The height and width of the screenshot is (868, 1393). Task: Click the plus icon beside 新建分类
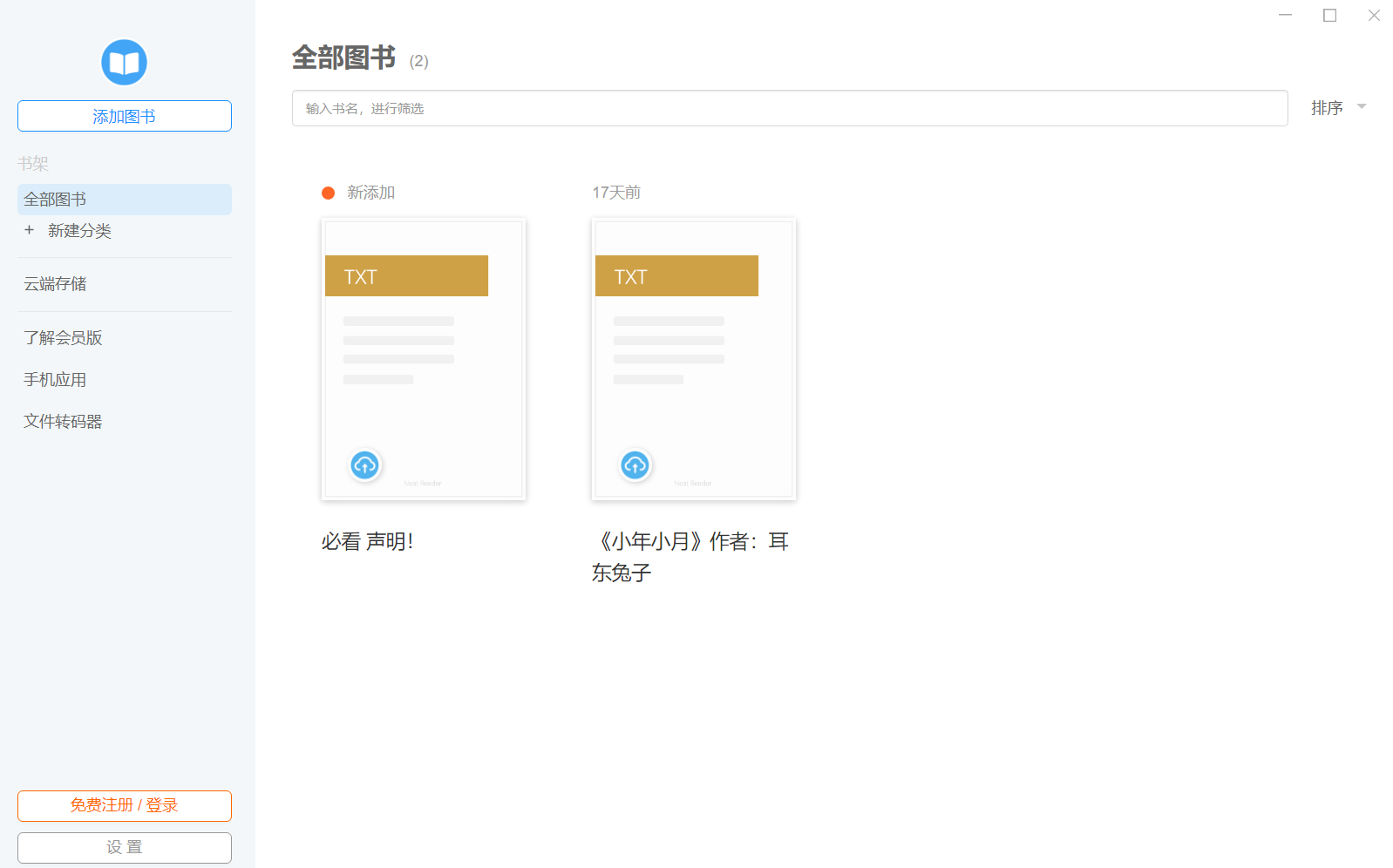[x=30, y=230]
